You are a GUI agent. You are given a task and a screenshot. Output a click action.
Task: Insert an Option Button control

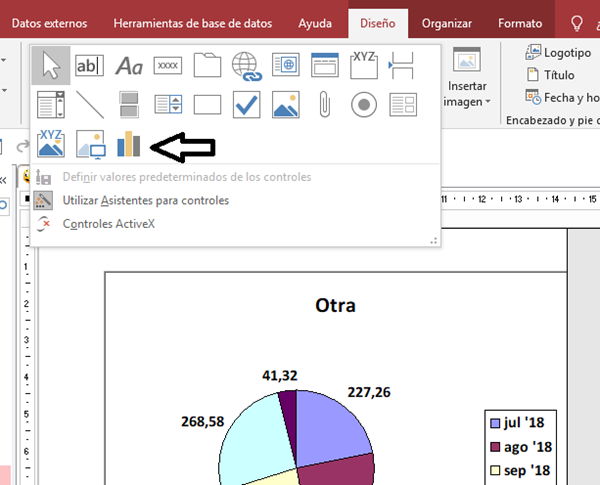click(x=363, y=104)
